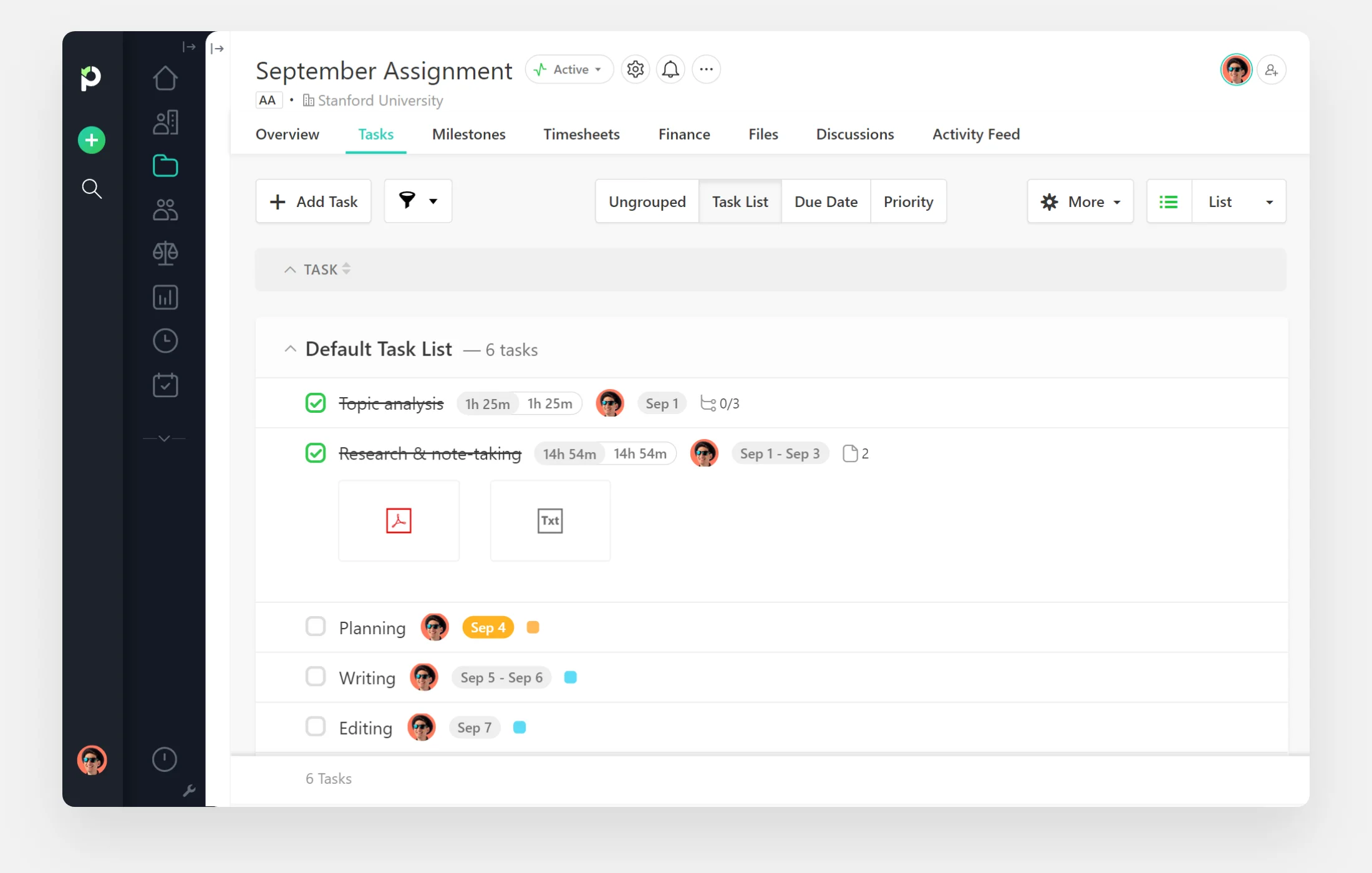Image resolution: width=1372 pixels, height=873 pixels.
Task: Open the scales icon in sidebar
Action: point(165,253)
